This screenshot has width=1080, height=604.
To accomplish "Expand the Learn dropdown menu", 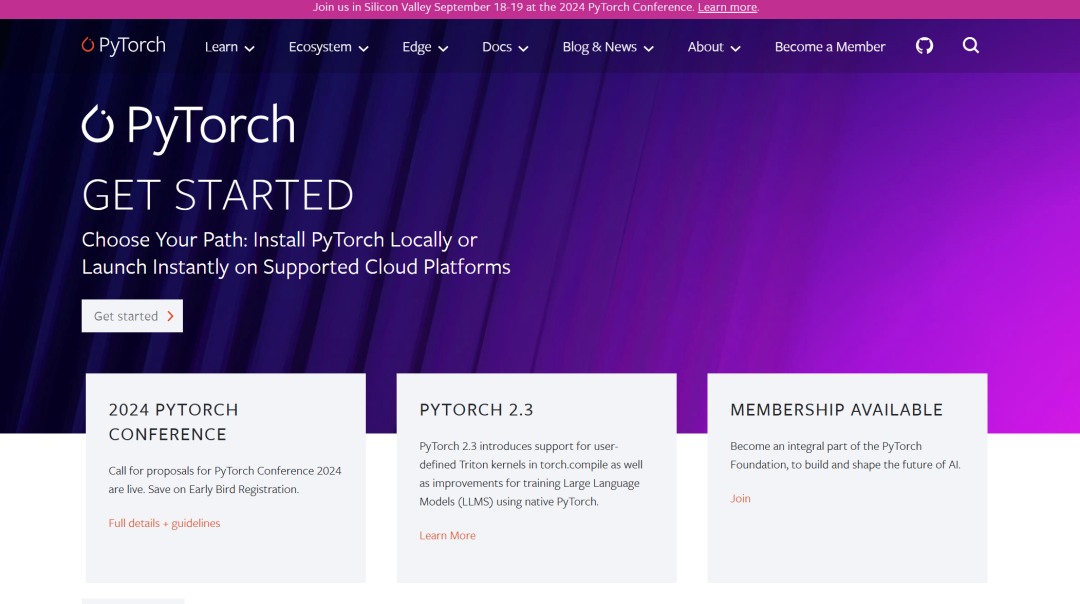I will tap(229, 47).
